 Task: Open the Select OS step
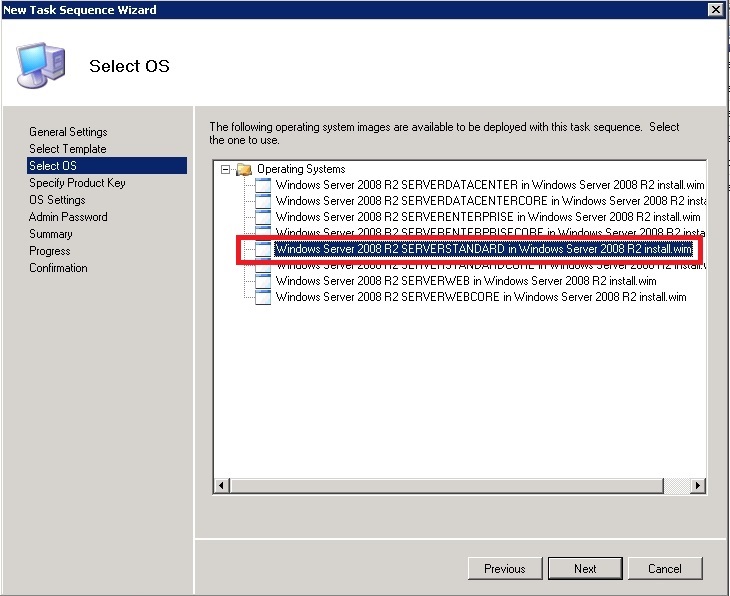tap(107, 166)
